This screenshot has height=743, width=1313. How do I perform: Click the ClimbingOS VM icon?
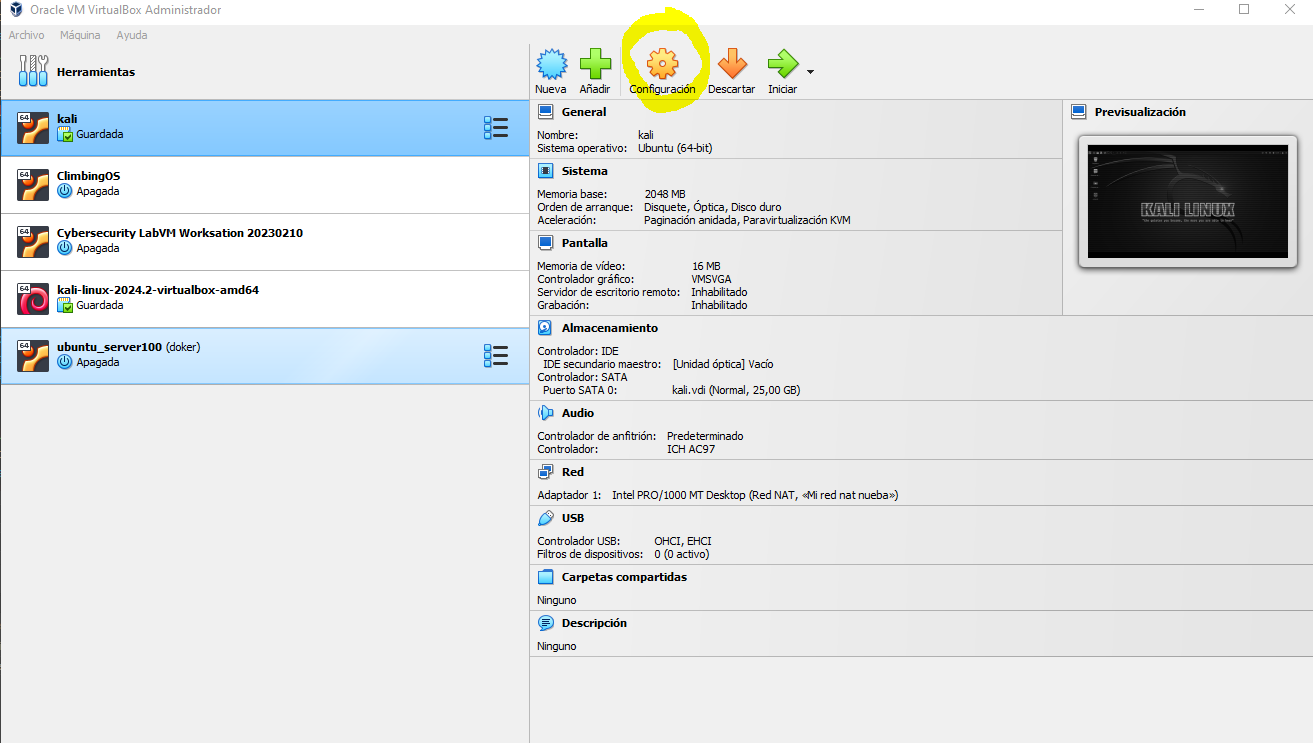(x=33, y=184)
